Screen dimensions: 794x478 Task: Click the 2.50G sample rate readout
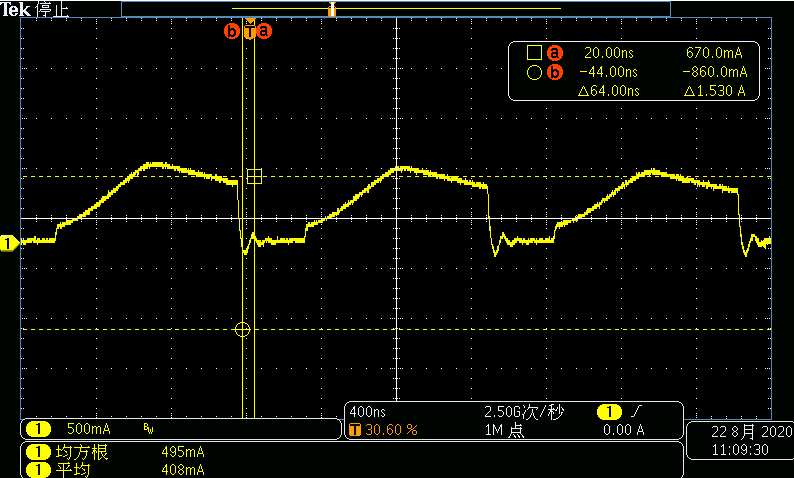point(524,412)
